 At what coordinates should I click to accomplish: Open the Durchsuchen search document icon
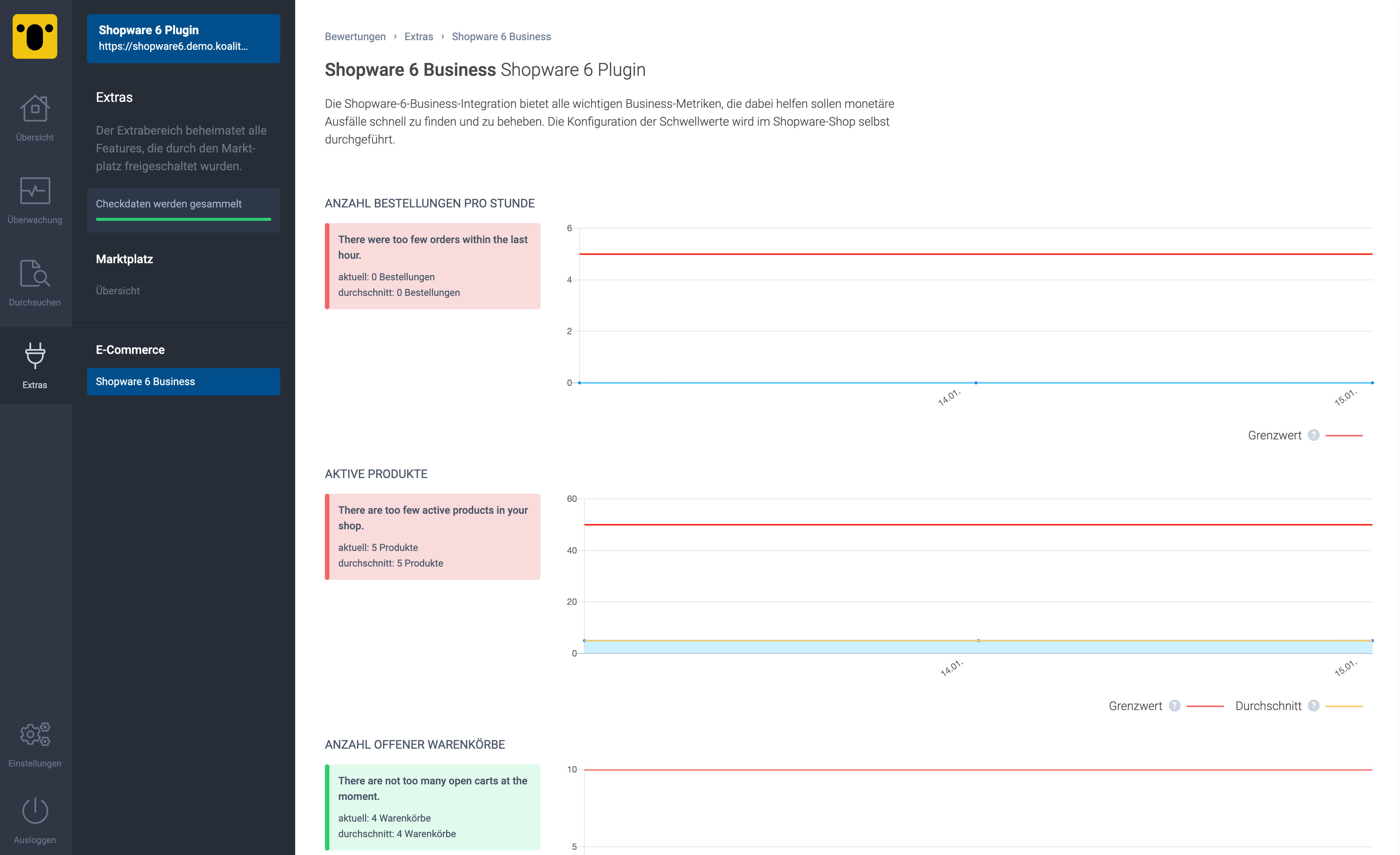coord(35,273)
